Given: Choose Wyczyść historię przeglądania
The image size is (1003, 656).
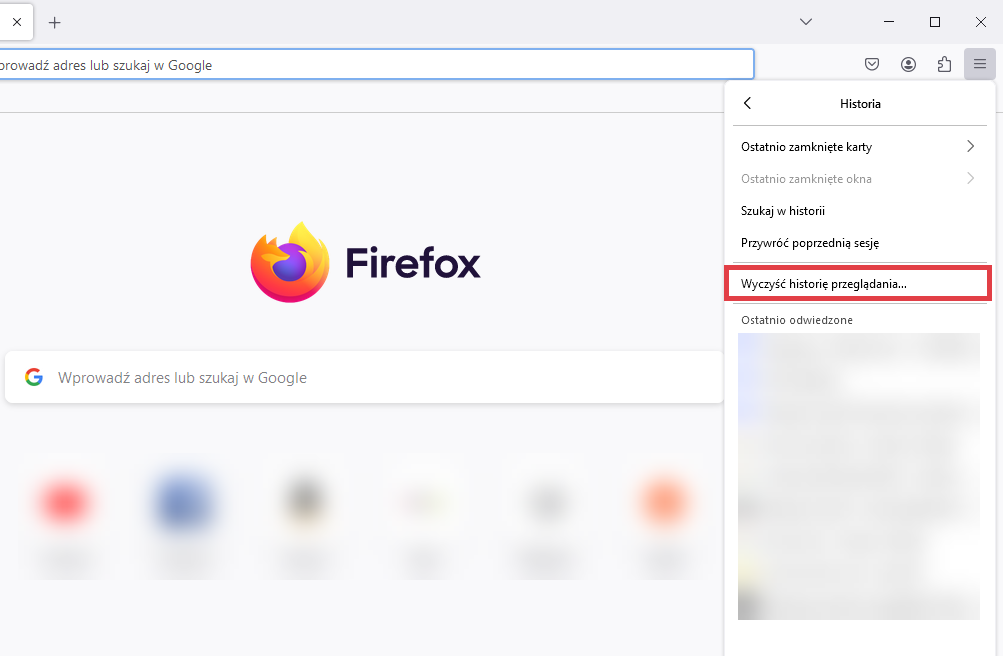Looking at the screenshot, I should [x=858, y=283].
